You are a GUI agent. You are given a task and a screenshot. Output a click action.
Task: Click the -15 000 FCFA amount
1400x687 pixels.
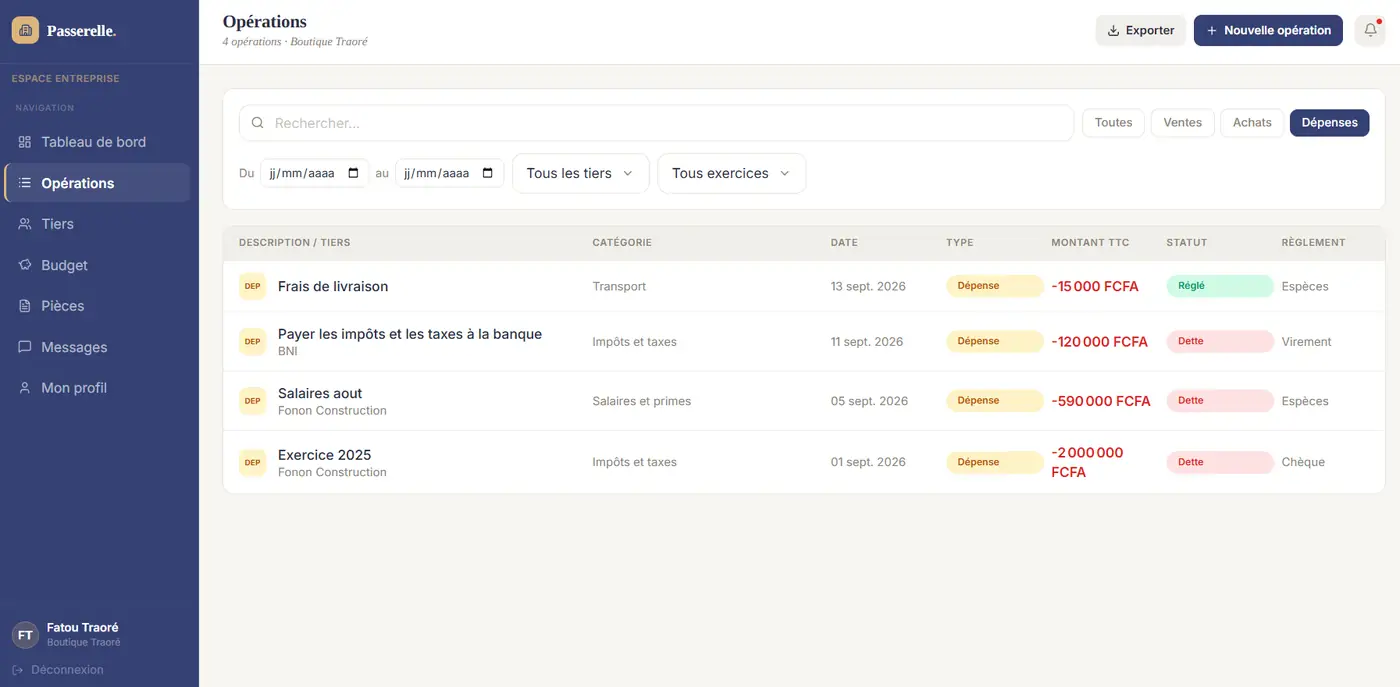pos(1095,286)
